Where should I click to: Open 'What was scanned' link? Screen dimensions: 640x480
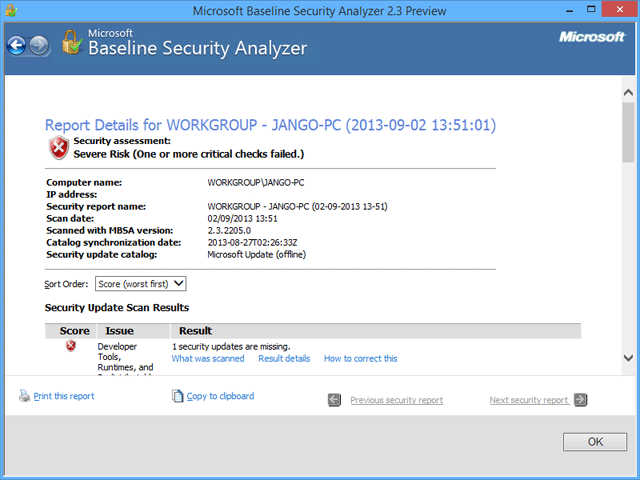coord(208,358)
